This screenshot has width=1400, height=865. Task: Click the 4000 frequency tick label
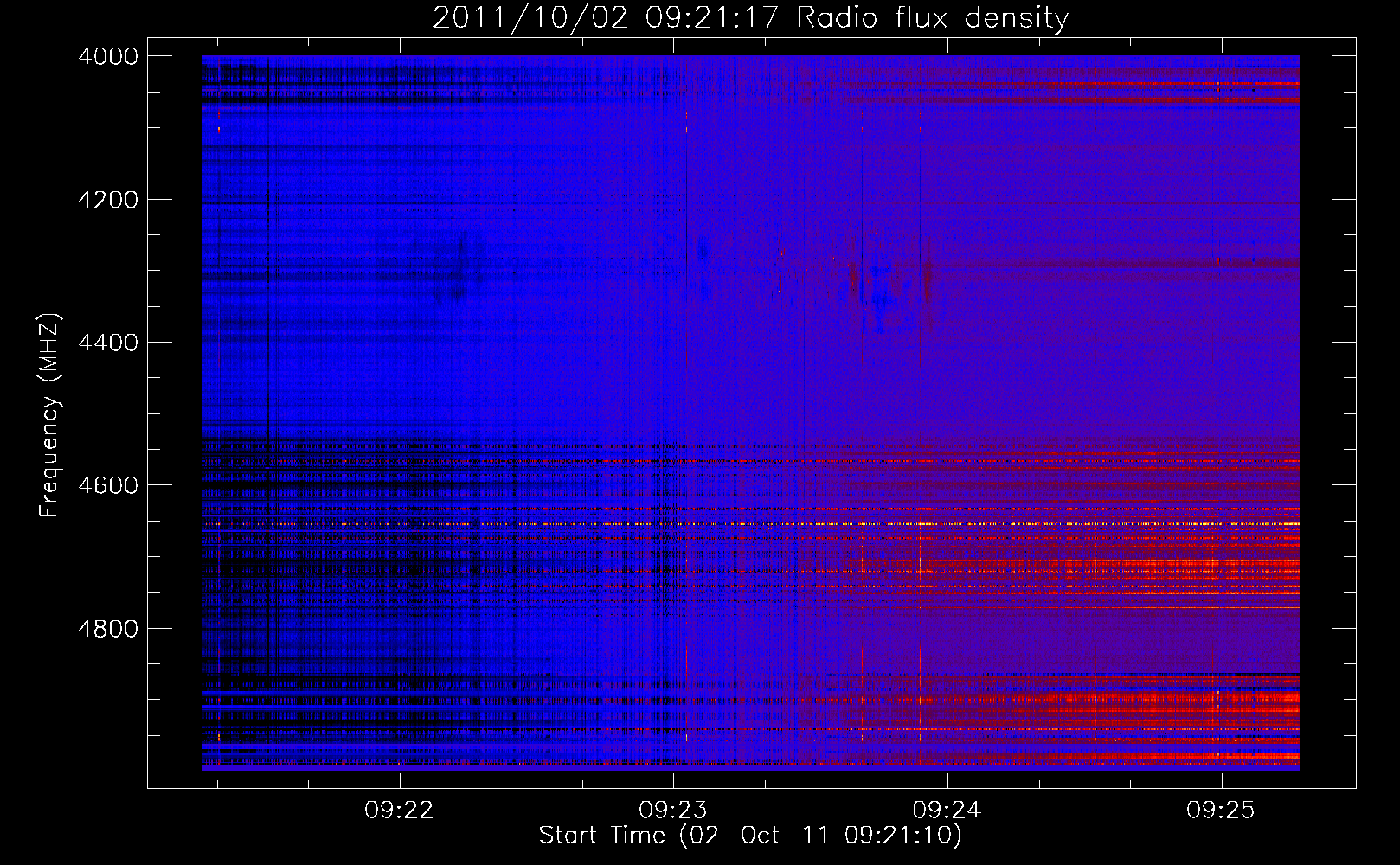(x=108, y=56)
